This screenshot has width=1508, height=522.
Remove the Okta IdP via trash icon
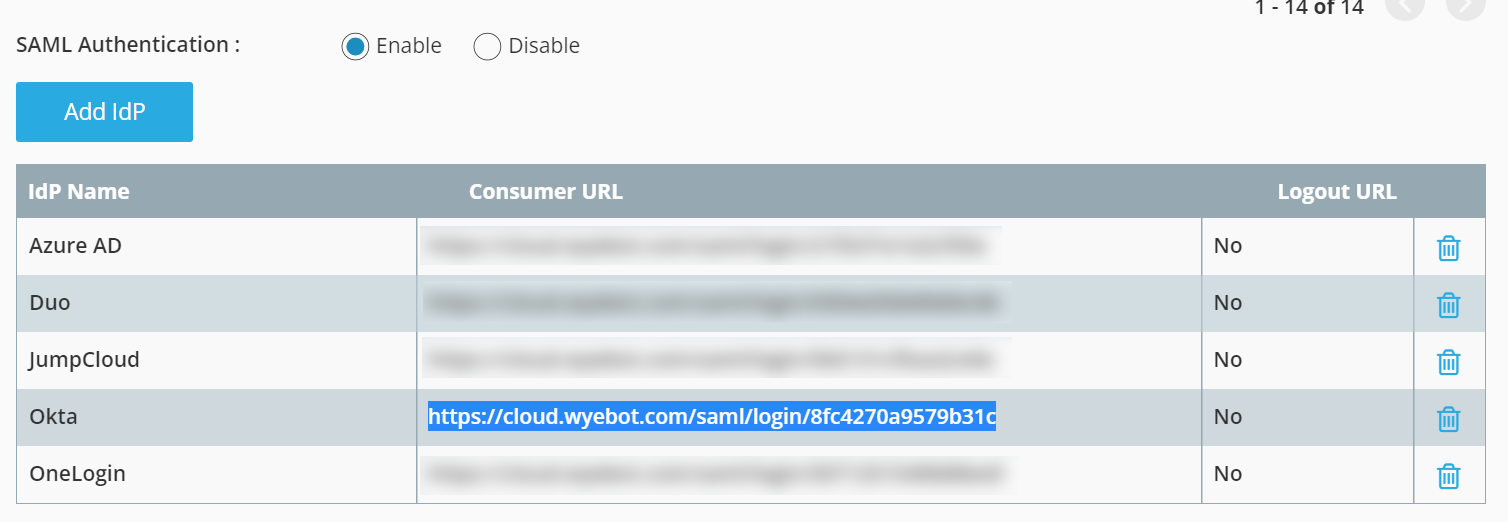1448,419
